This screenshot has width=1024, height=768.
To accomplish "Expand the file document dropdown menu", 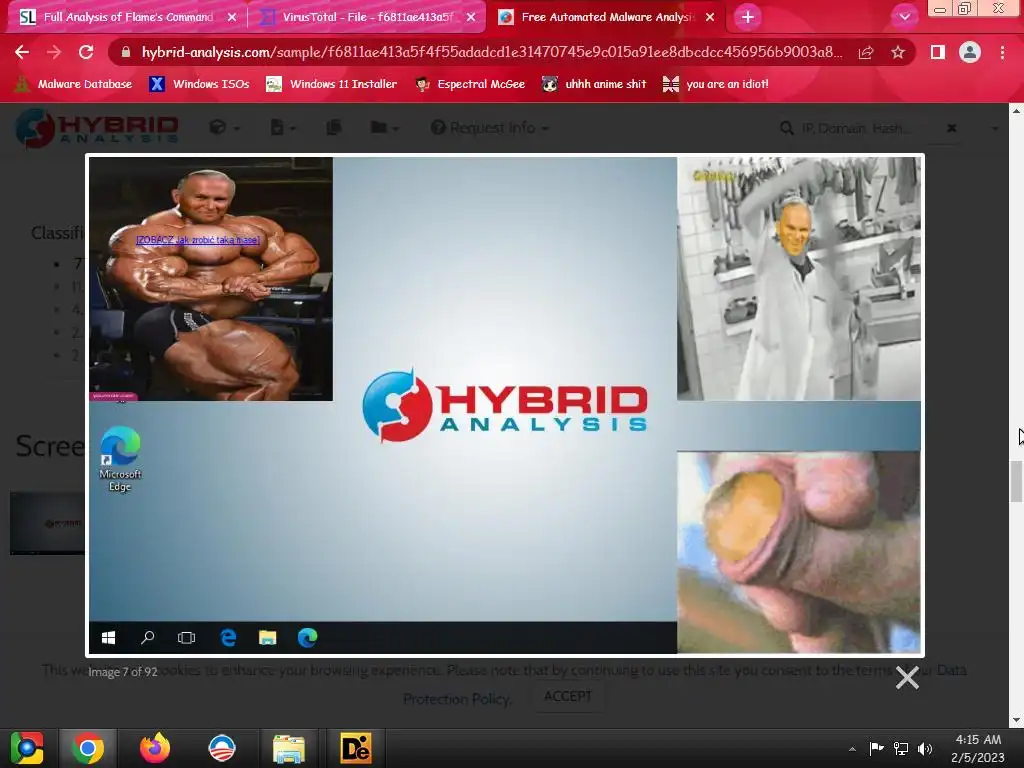I will 283,127.
